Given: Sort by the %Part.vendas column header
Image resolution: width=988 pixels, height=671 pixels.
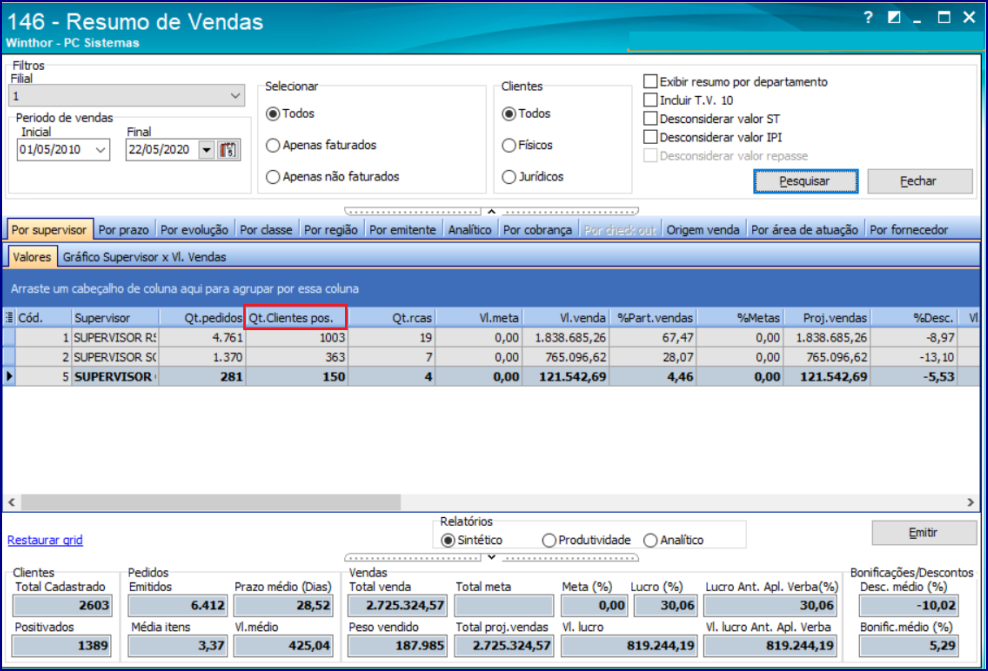Looking at the screenshot, I should click(x=653, y=318).
